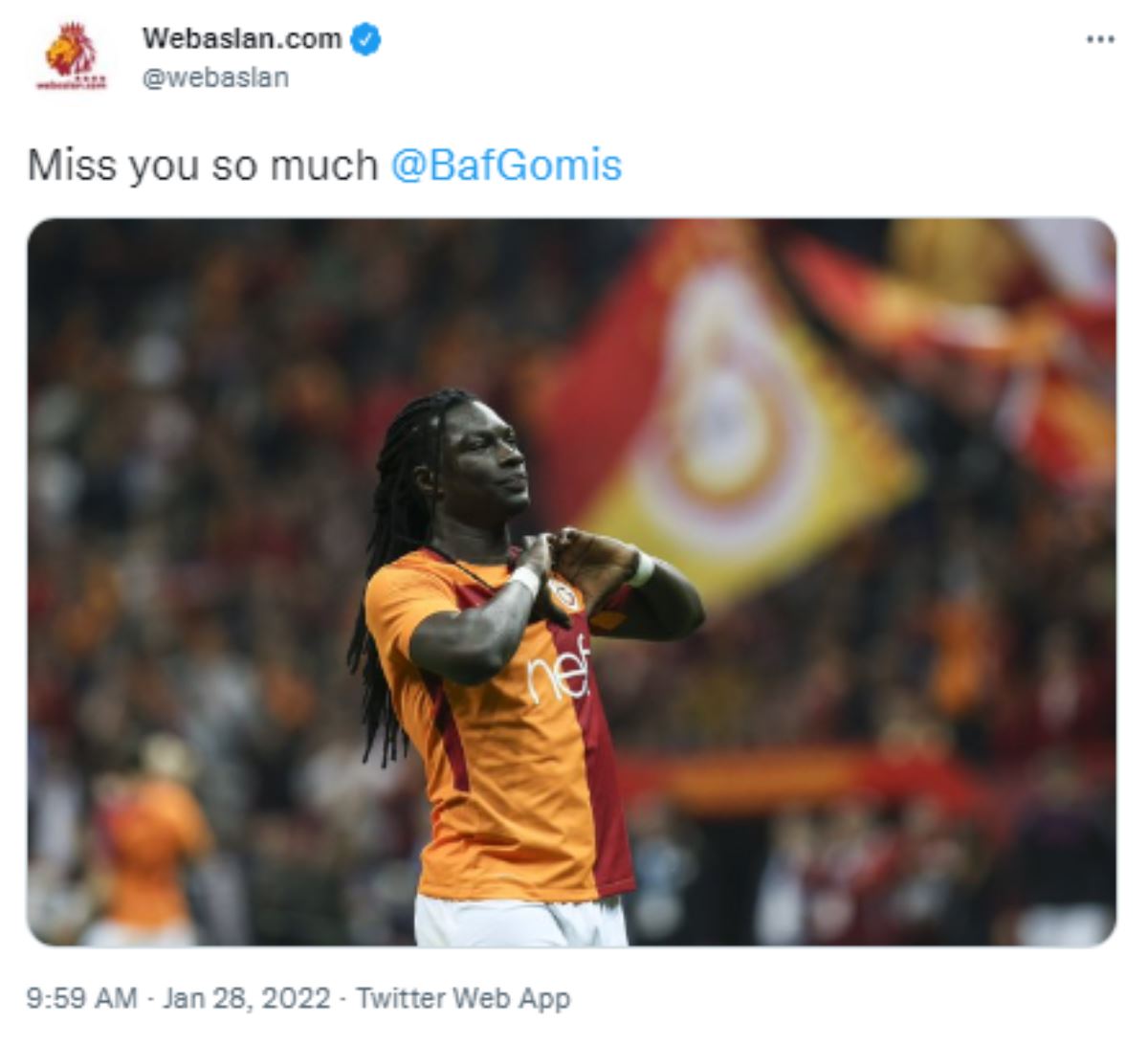Open the three-dot more options menu
The width and height of the screenshot is (1148, 1045).
(1100, 40)
